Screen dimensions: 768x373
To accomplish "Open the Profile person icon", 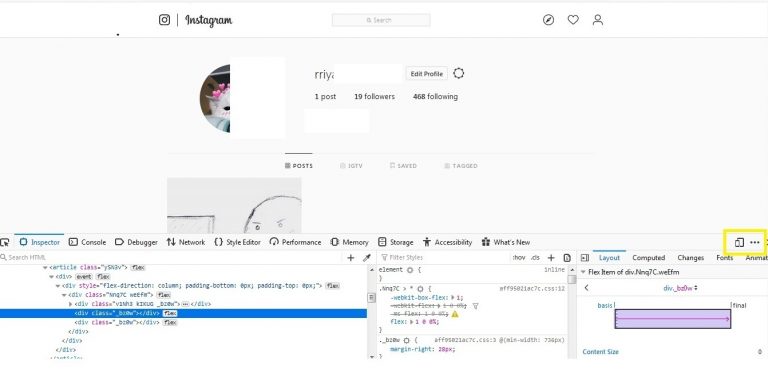I will click(598, 20).
